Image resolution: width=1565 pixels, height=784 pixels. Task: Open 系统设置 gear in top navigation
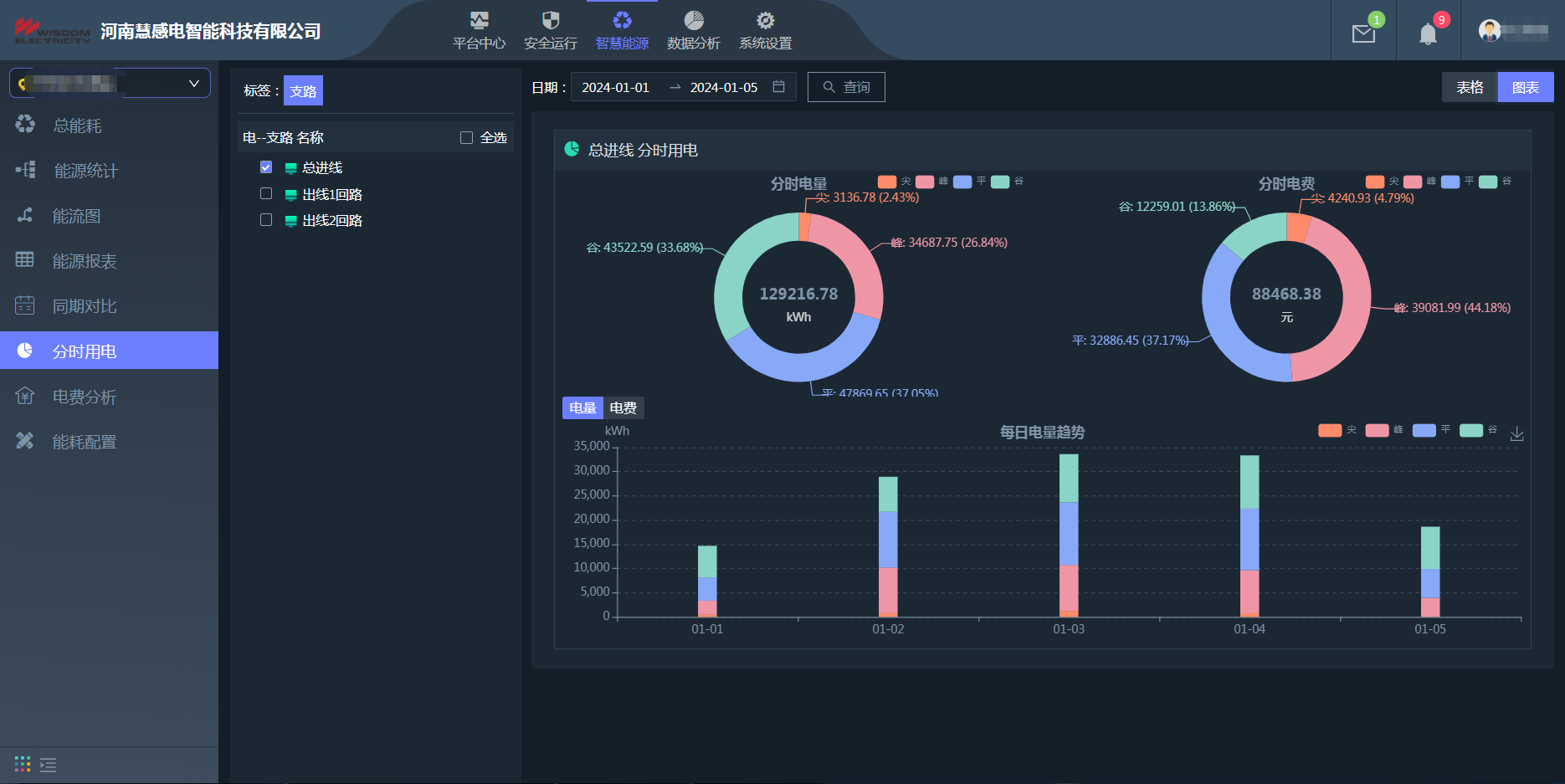point(765,31)
